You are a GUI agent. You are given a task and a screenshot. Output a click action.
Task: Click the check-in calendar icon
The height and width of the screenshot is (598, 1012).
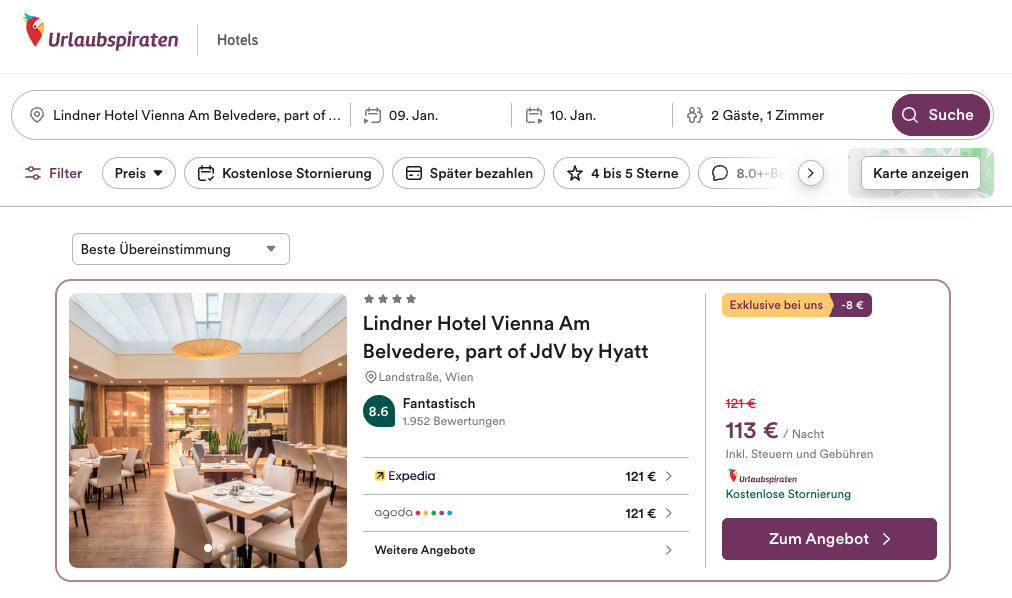(x=372, y=115)
